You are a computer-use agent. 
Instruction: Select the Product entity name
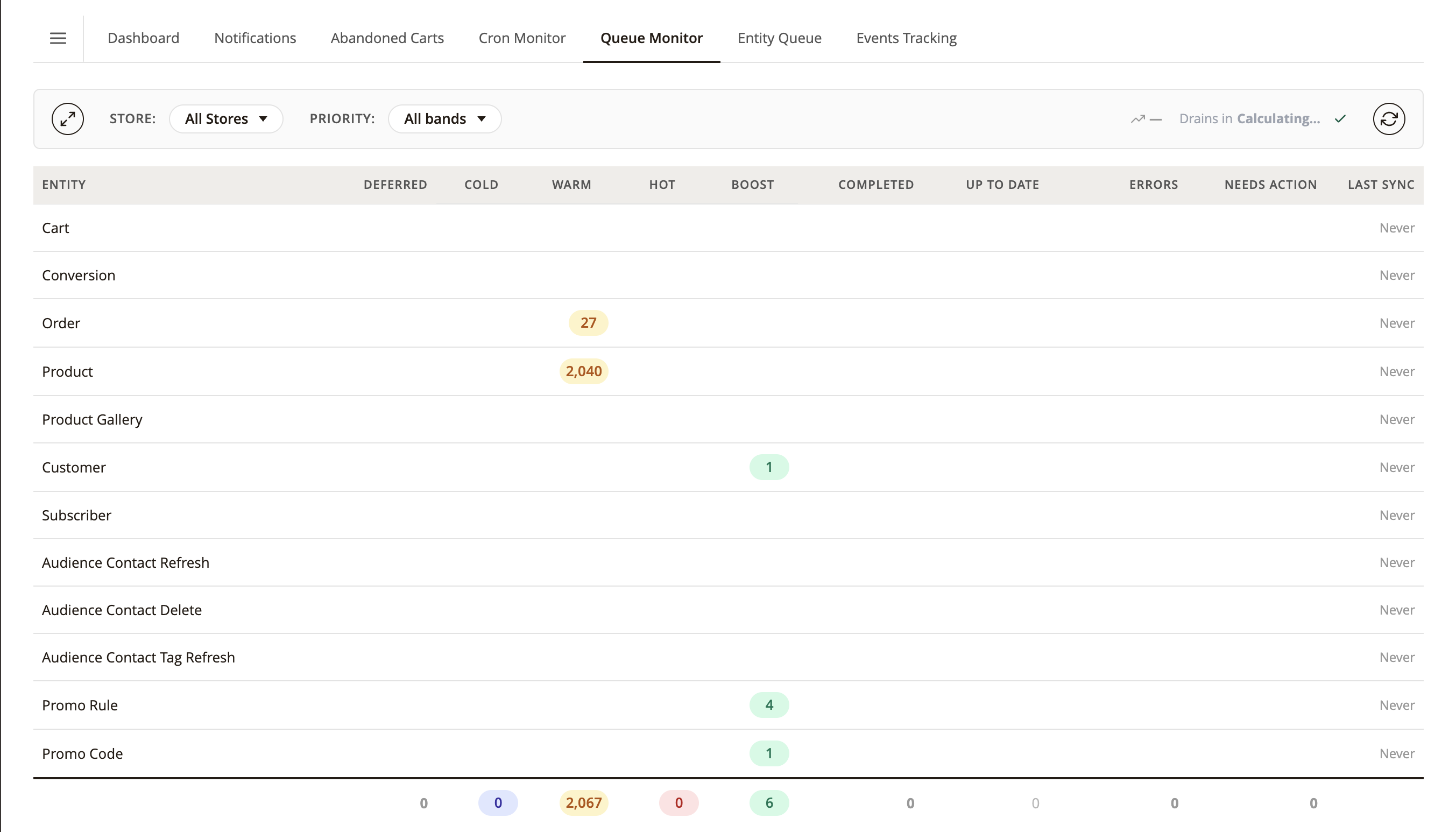click(x=67, y=371)
